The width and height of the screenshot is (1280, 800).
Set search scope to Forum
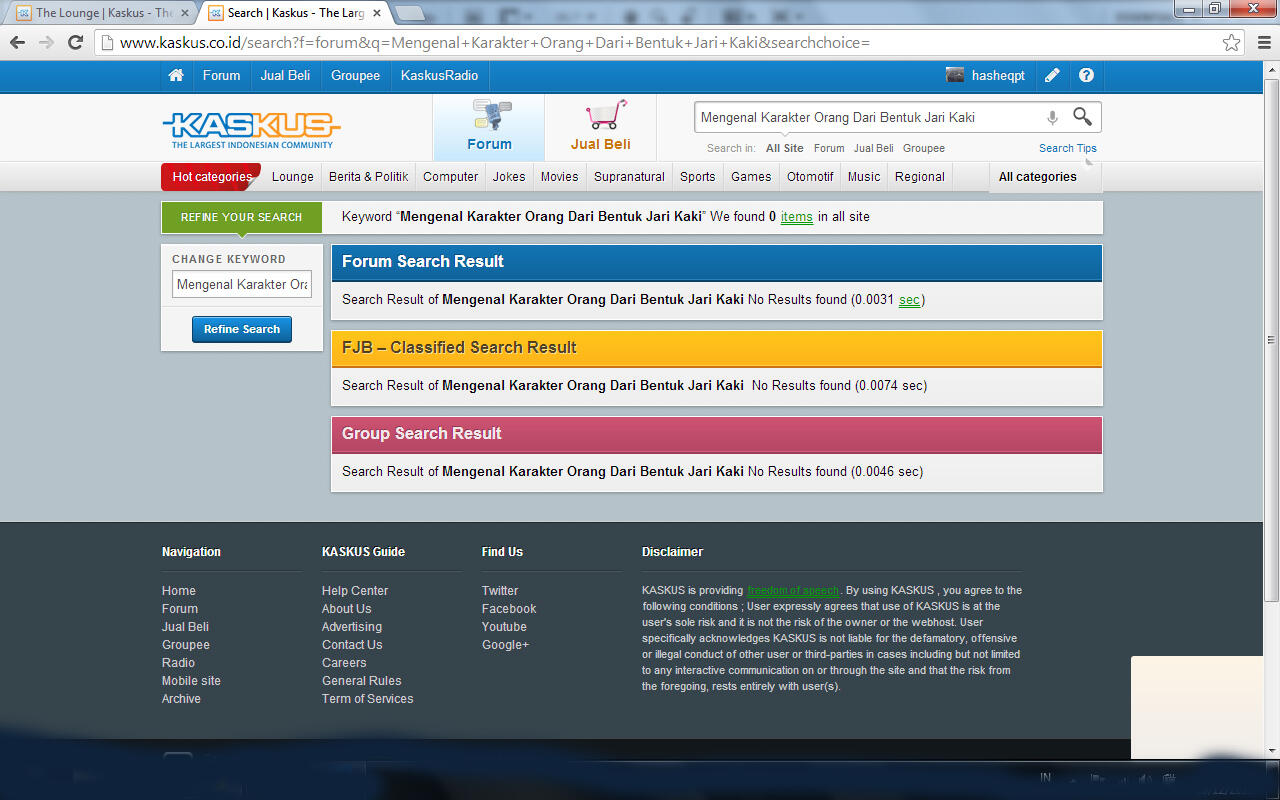point(829,148)
